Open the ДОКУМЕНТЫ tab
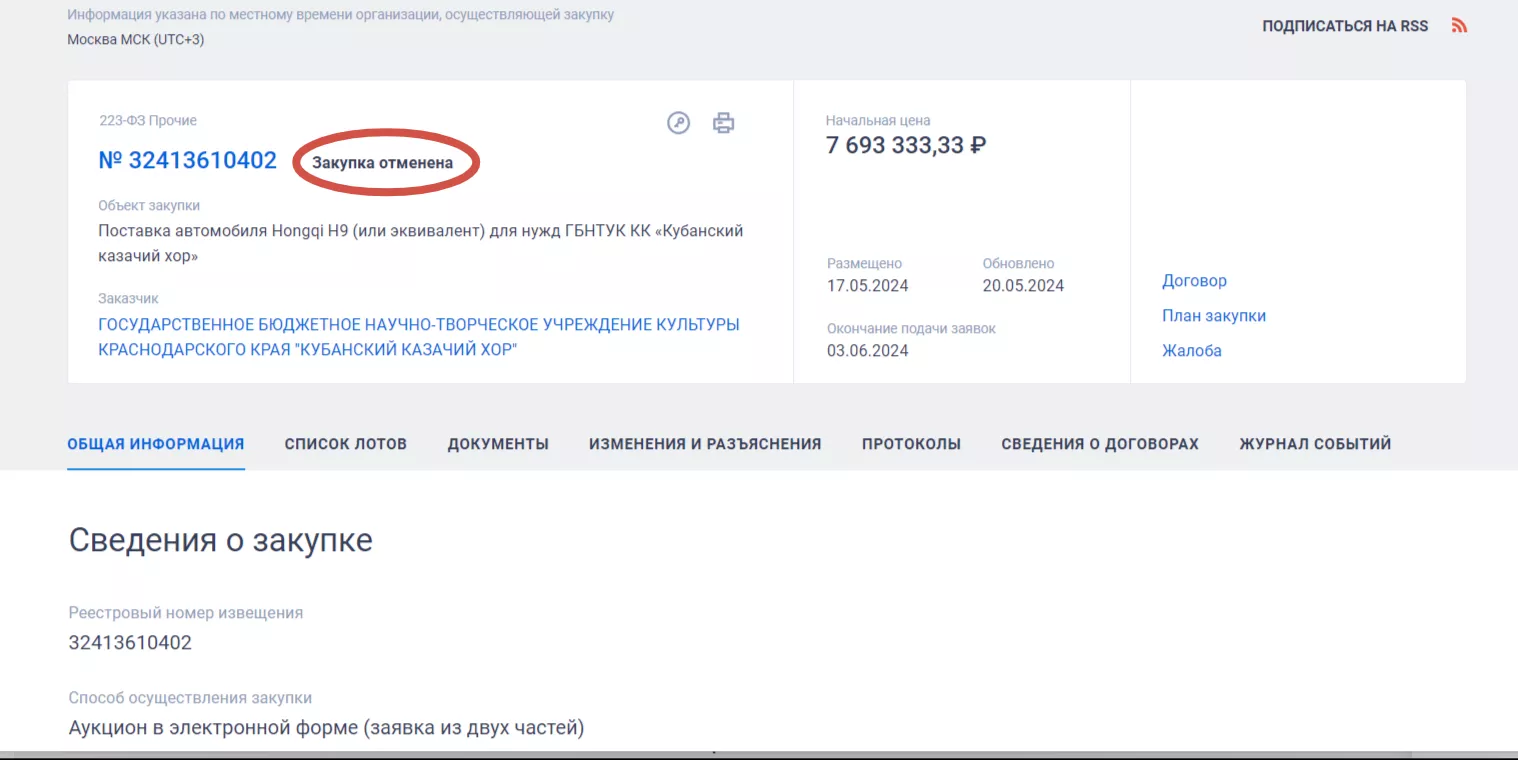The image size is (1518, 760). click(x=498, y=444)
